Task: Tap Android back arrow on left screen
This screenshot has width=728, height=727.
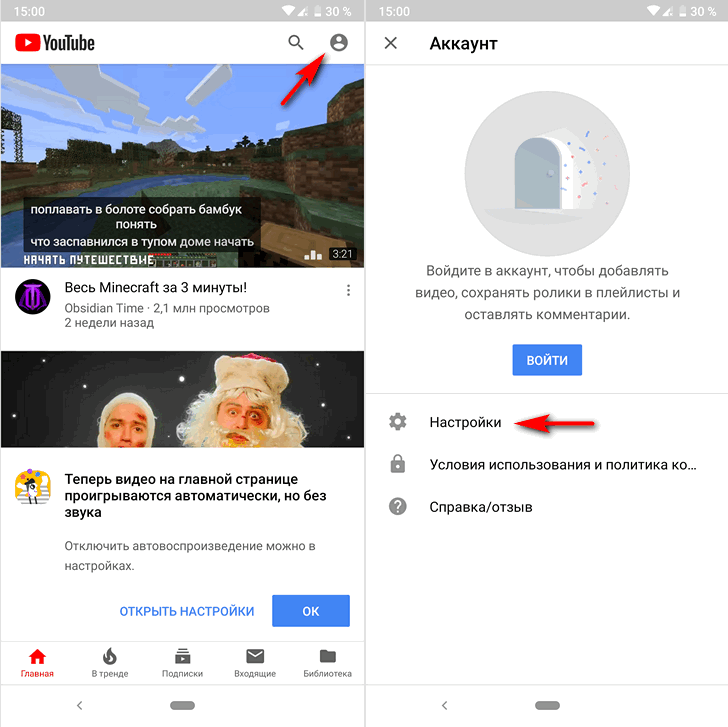Action: click(x=80, y=706)
